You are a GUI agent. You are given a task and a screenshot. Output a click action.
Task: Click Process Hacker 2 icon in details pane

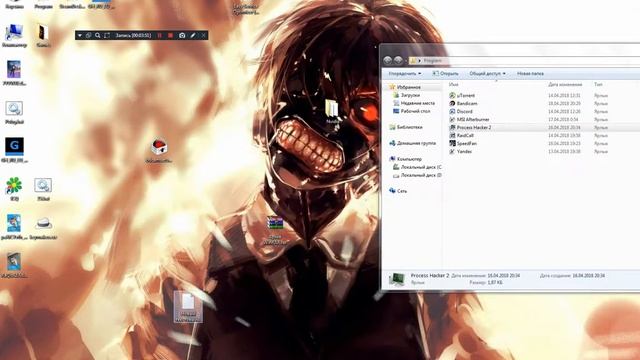(x=396, y=279)
